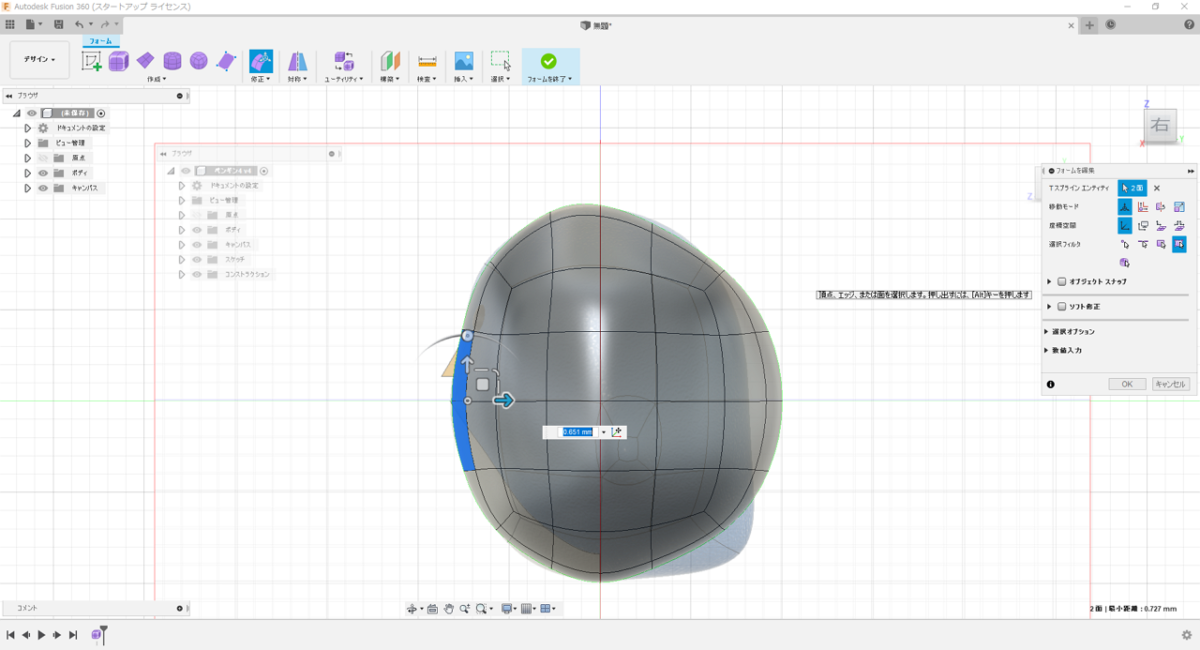Click the ViewCube 右 face
Image resolution: width=1200 pixels, height=650 pixels.
pos(1160,125)
